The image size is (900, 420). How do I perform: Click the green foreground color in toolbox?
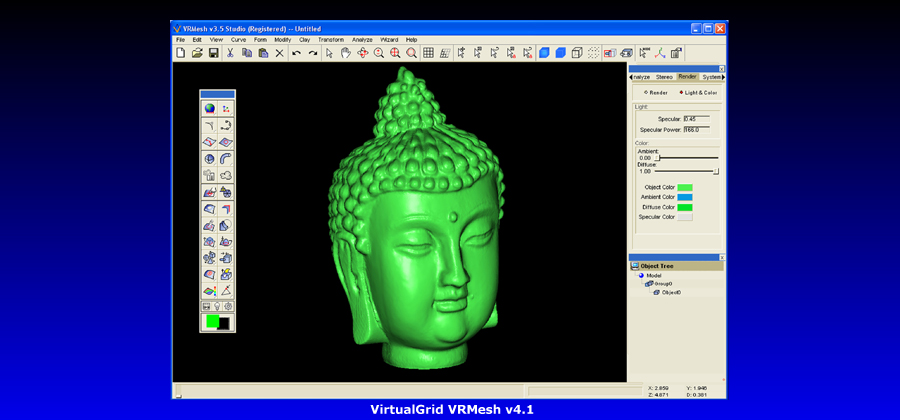212,321
